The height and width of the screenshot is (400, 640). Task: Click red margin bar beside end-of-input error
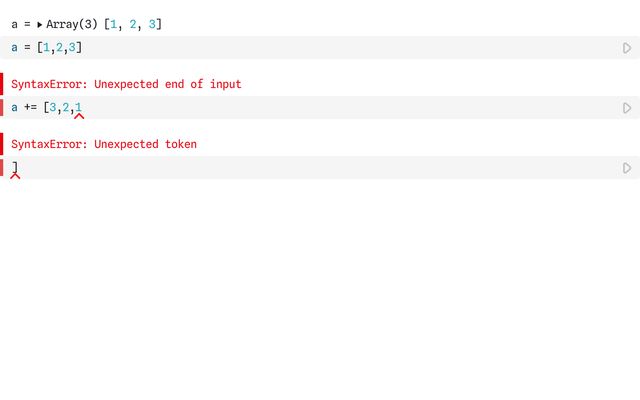pos(2,84)
